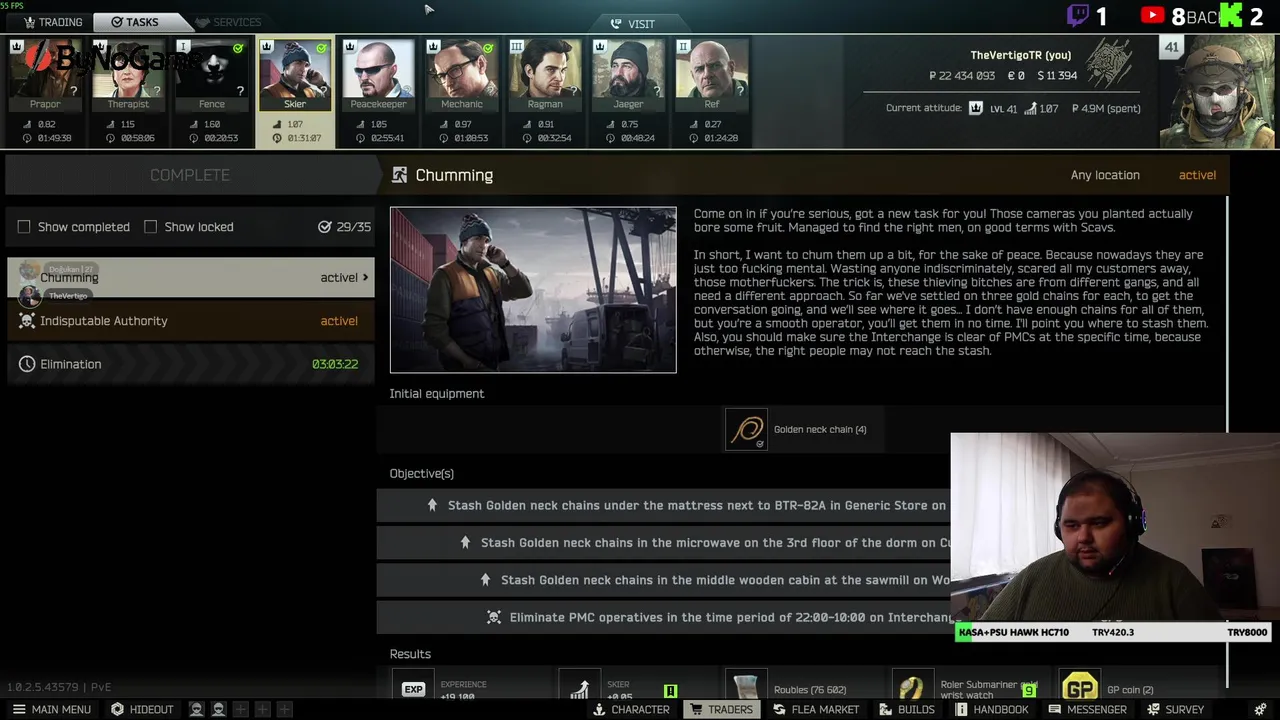Image resolution: width=1280 pixels, height=720 pixels.
Task: Select trader Prapor portrait
Action: pos(45,76)
